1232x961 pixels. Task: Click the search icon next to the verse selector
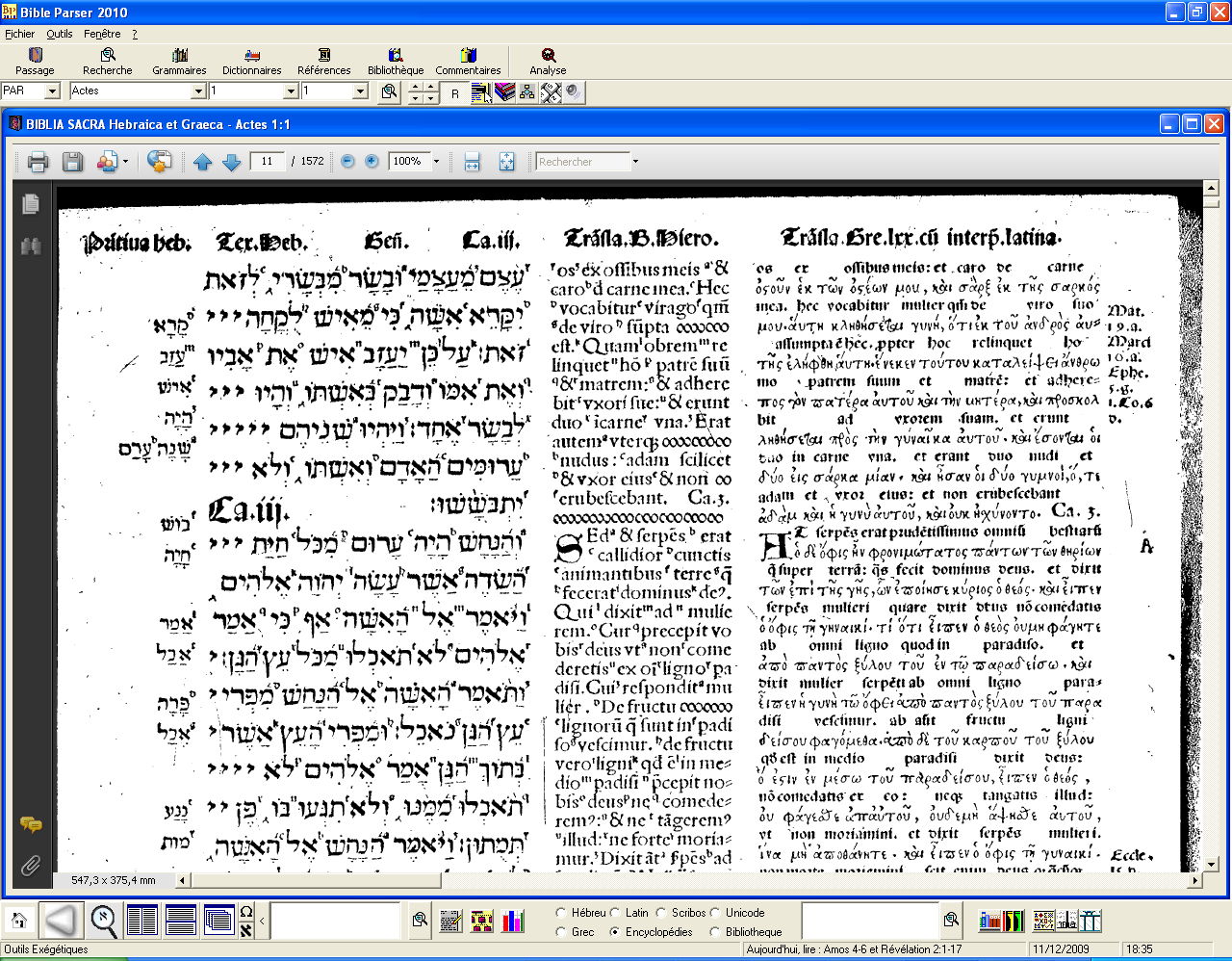point(389,91)
